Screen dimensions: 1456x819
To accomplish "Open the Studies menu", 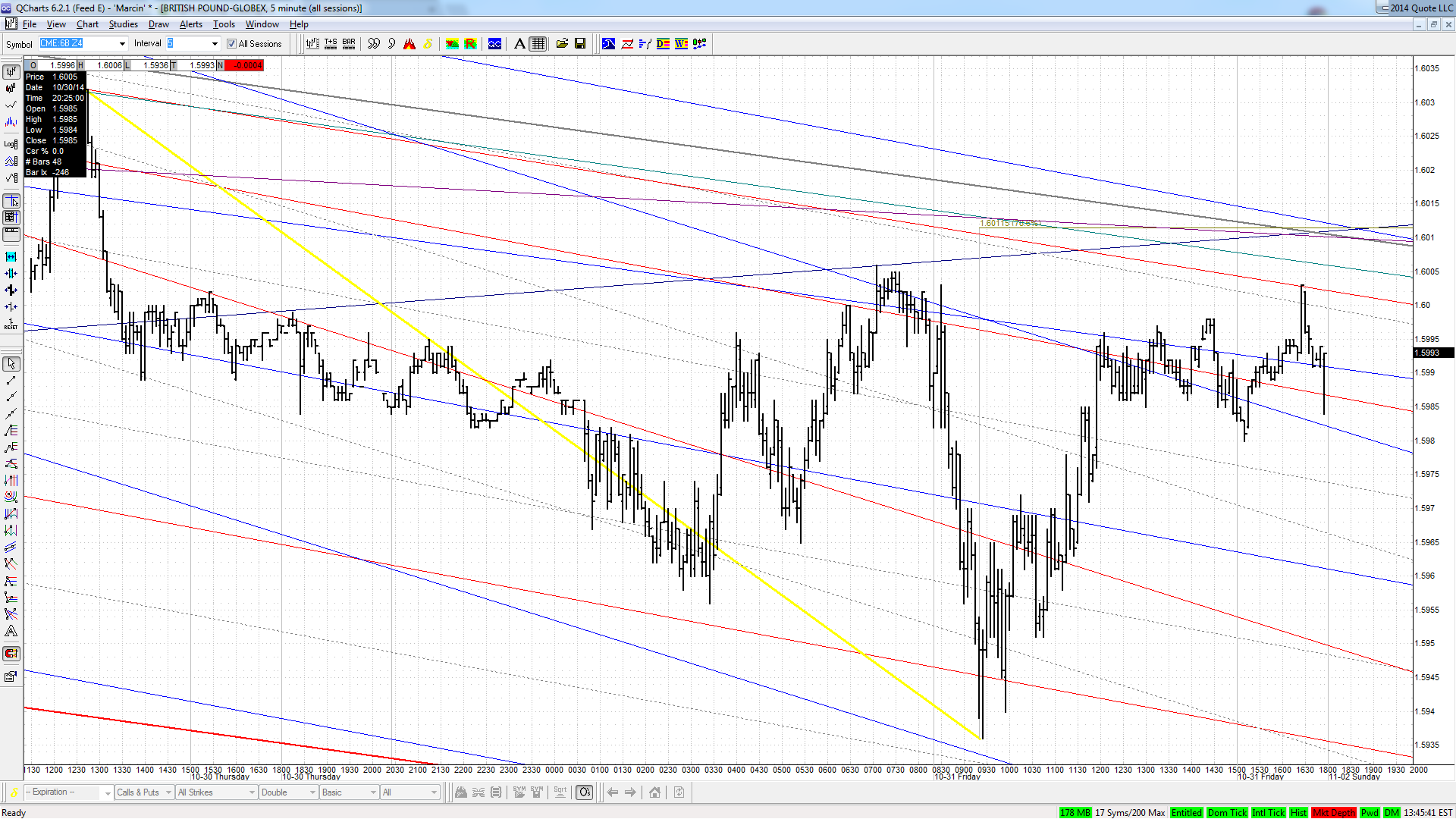I will click(123, 24).
